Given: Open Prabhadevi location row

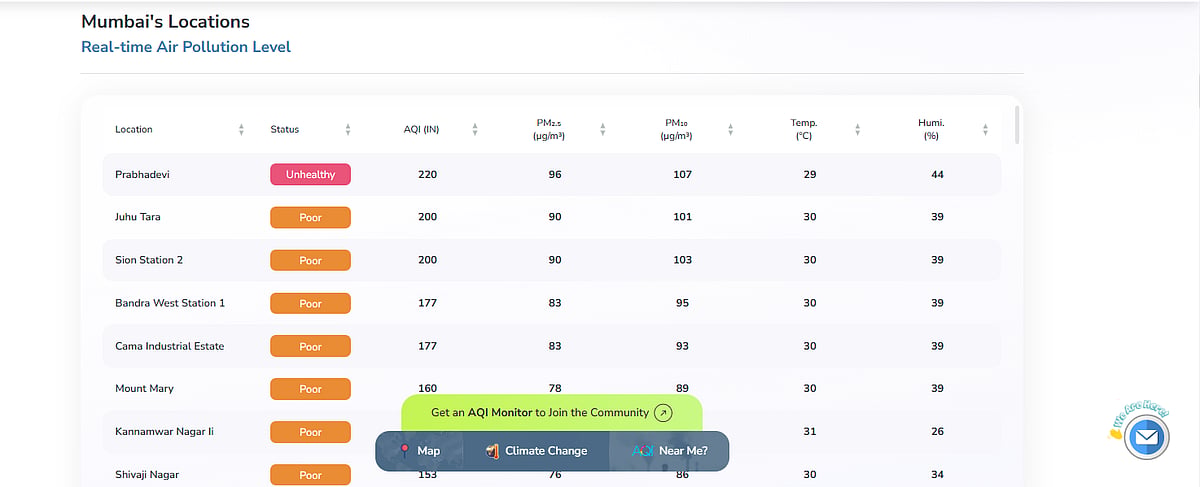Looking at the screenshot, I should click(x=552, y=174).
